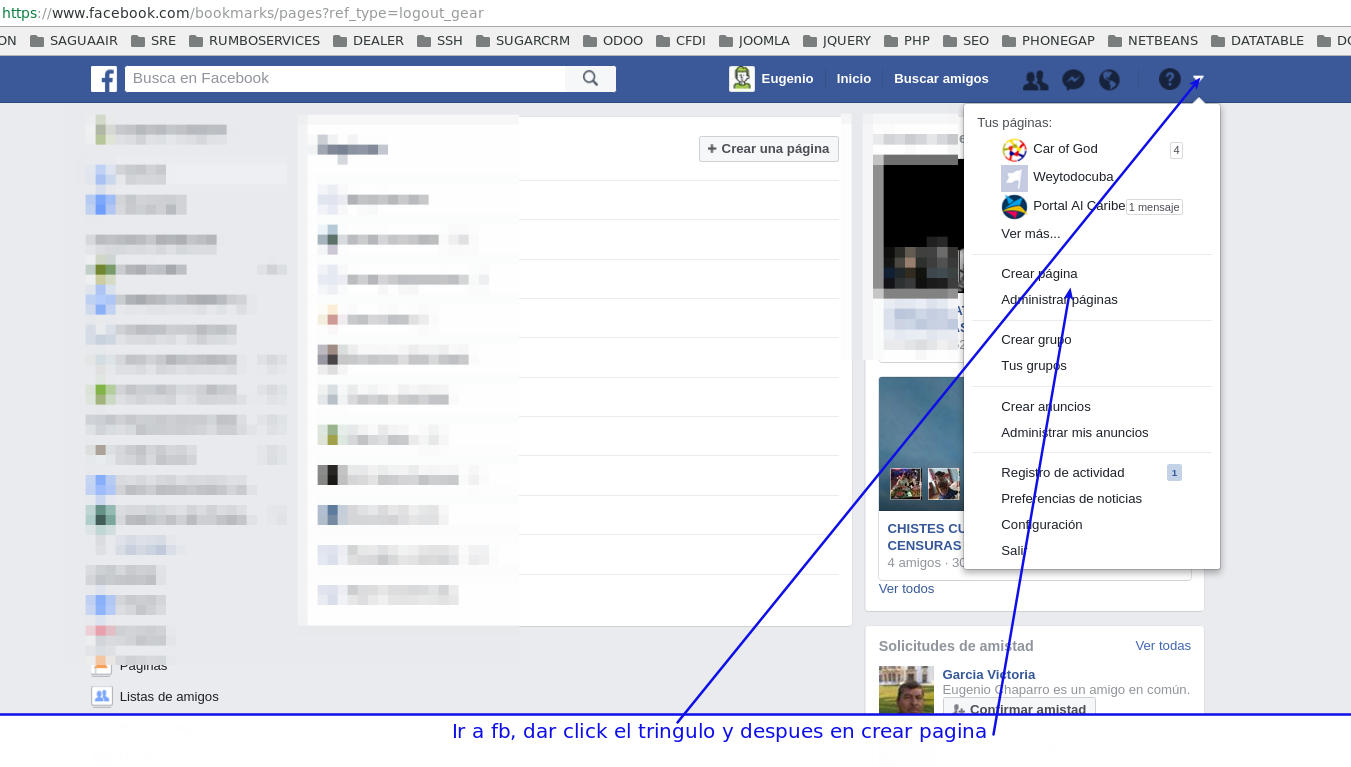Click Confirmar amistad button
The height and width of the screenshot is (767, 1351).
(x=1019, y=706)
